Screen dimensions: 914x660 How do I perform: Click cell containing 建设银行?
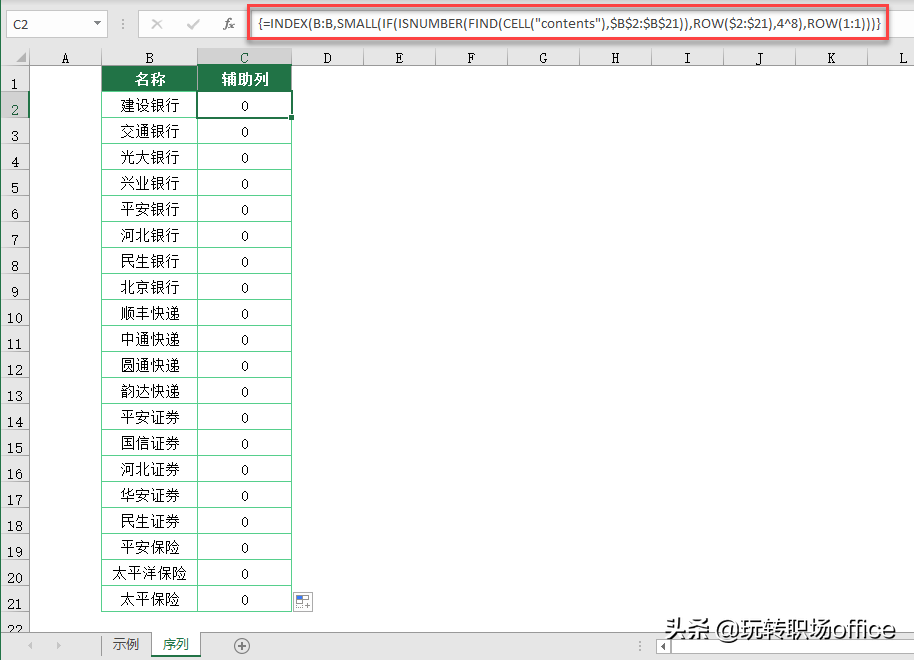click(x=150, y=105)
